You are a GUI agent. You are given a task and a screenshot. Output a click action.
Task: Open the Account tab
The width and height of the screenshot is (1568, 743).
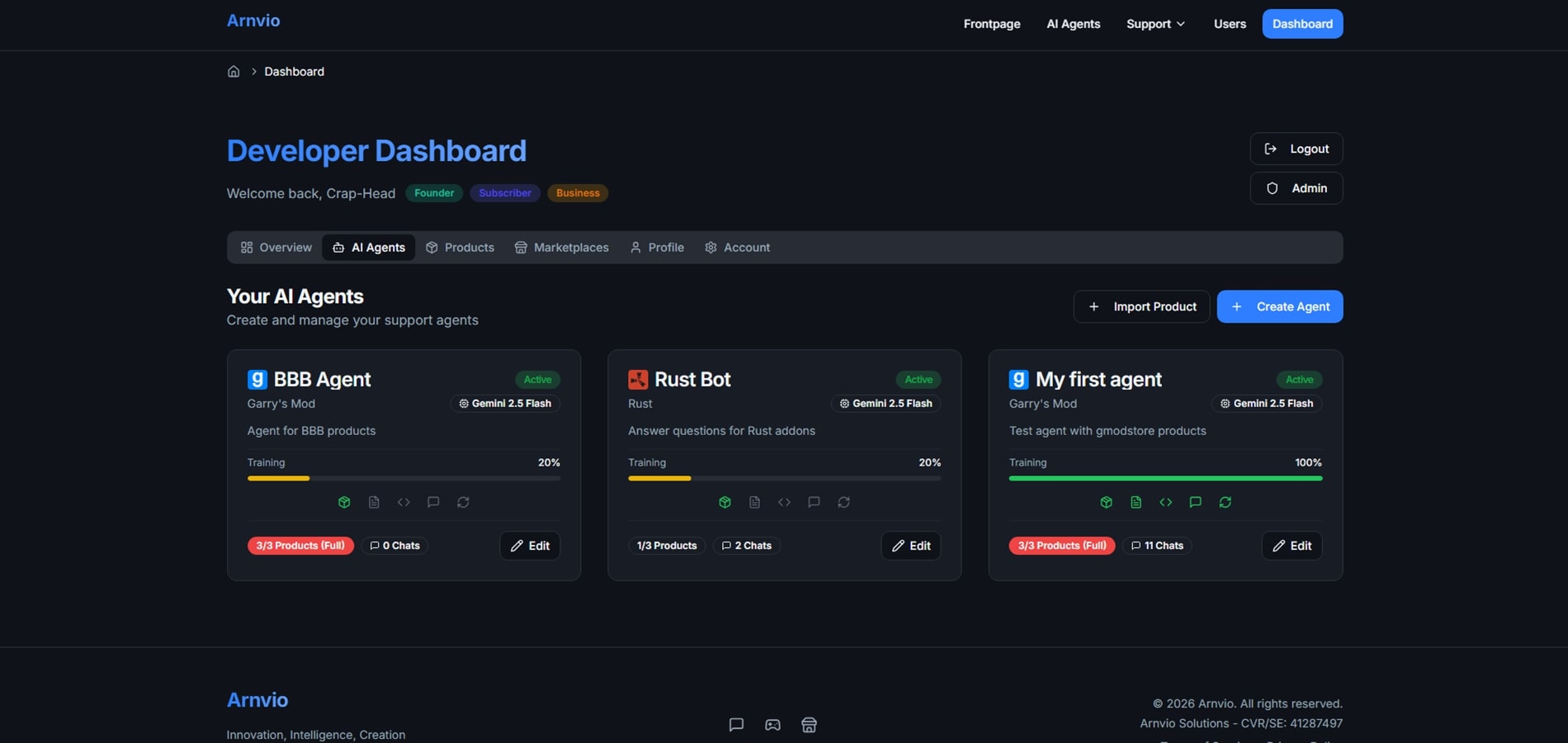click(x=738, y=248)
